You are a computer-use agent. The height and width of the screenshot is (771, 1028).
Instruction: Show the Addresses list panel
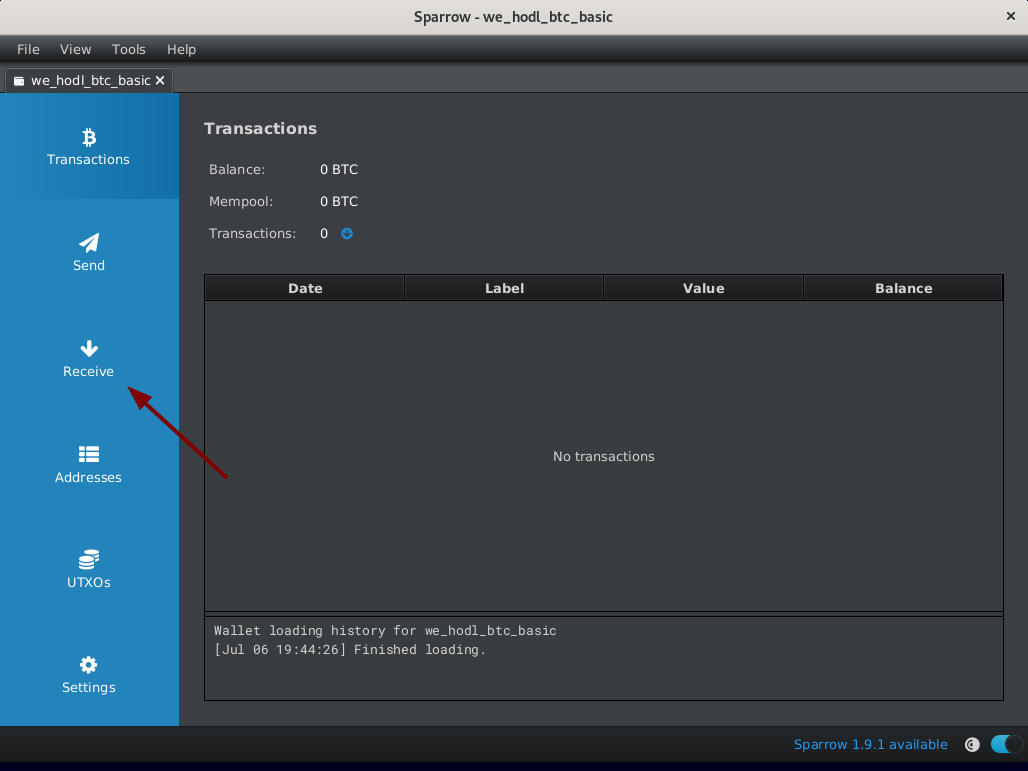point(89,464)
